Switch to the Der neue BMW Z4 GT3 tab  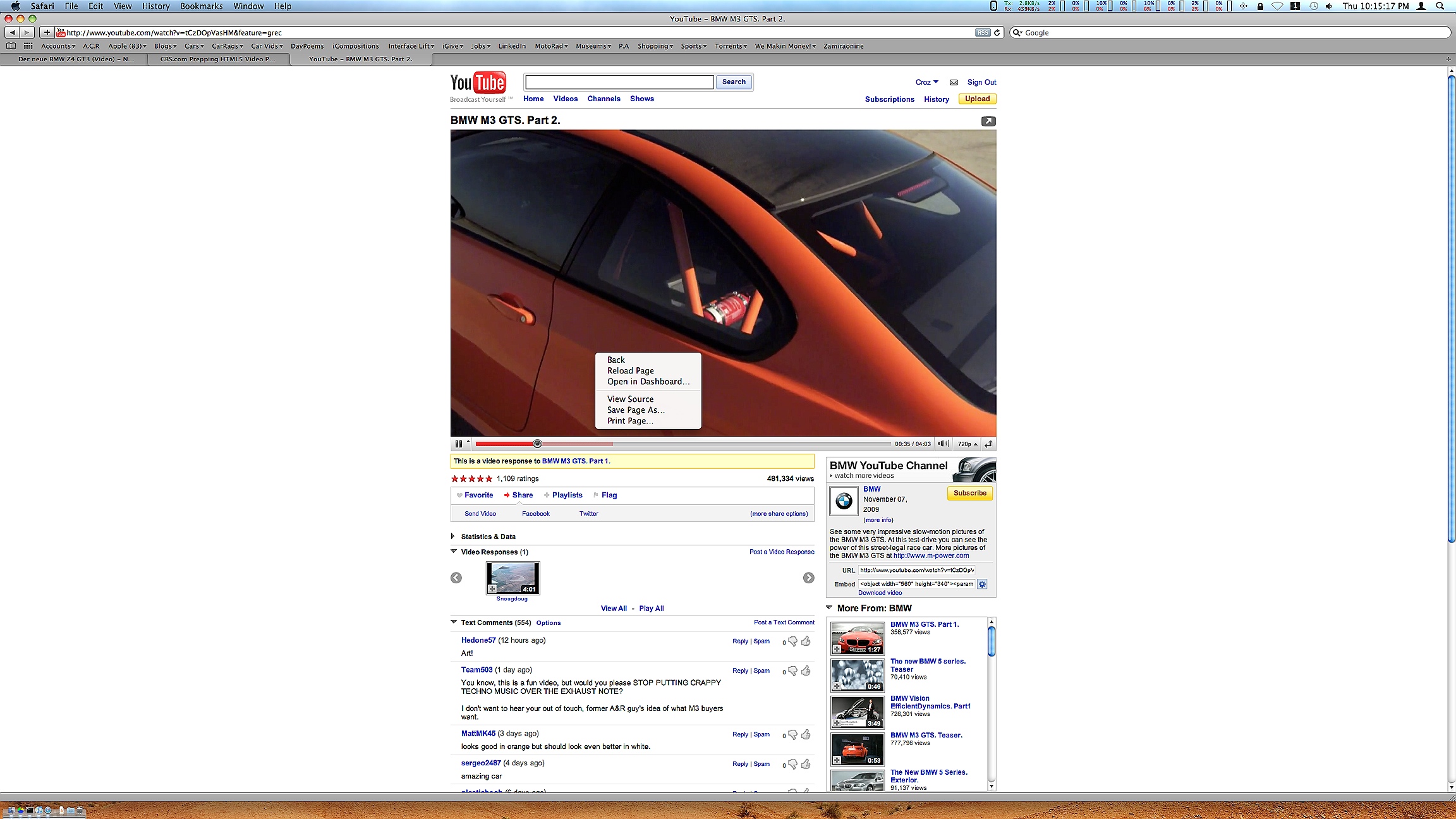(75, 59)
